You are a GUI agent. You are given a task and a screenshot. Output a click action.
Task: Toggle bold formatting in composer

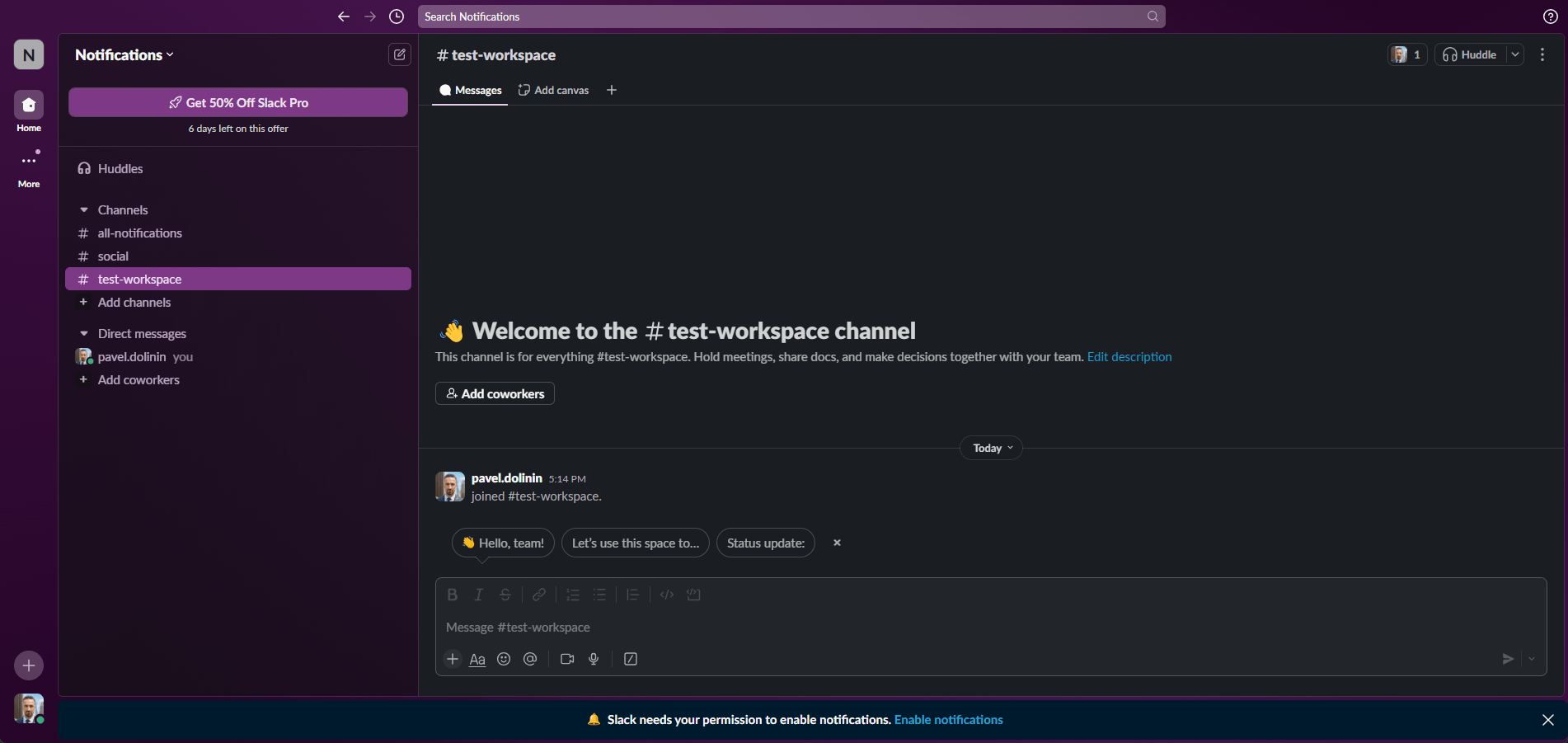(x=452, y=595)
